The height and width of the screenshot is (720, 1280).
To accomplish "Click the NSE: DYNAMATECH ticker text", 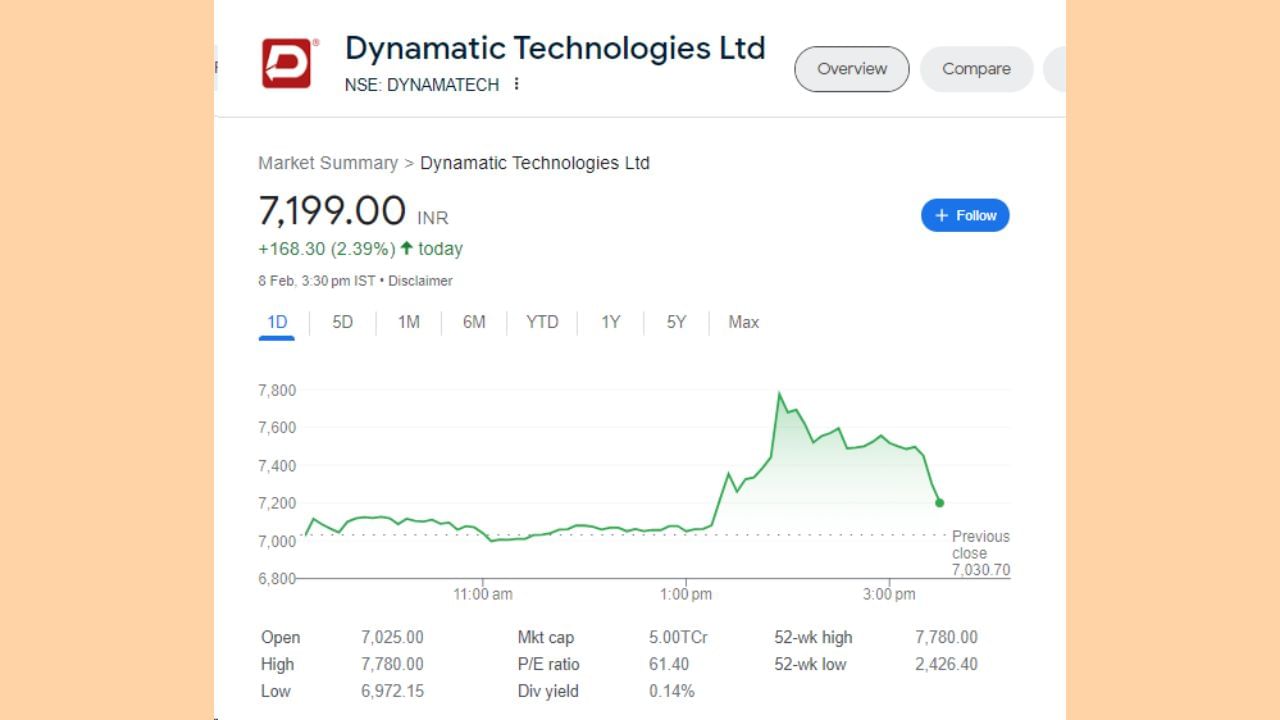I will click(422, 85).
